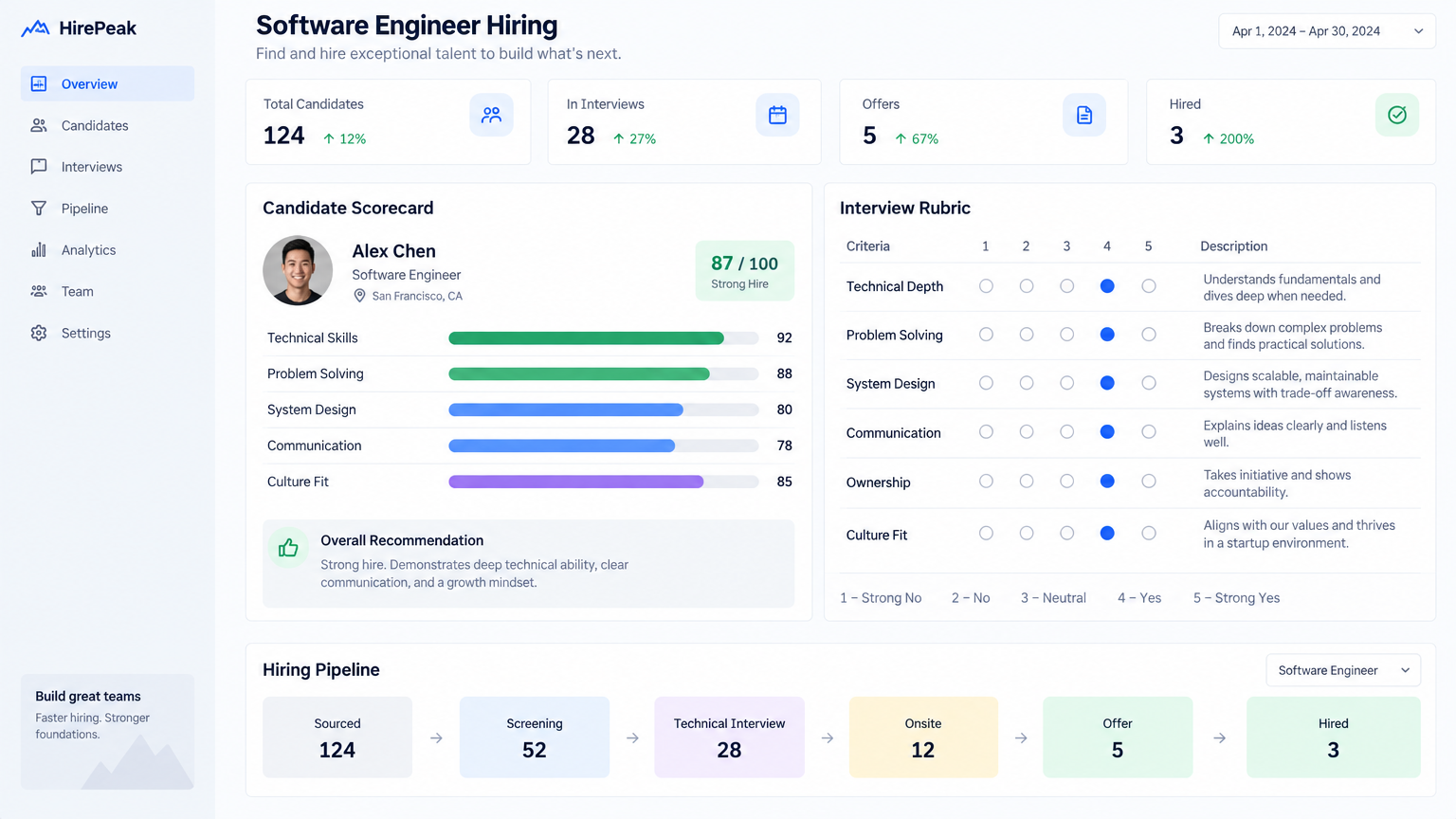Click the In Interviews calendar icon
This screenshot has width=1456, height=819.
777,115
